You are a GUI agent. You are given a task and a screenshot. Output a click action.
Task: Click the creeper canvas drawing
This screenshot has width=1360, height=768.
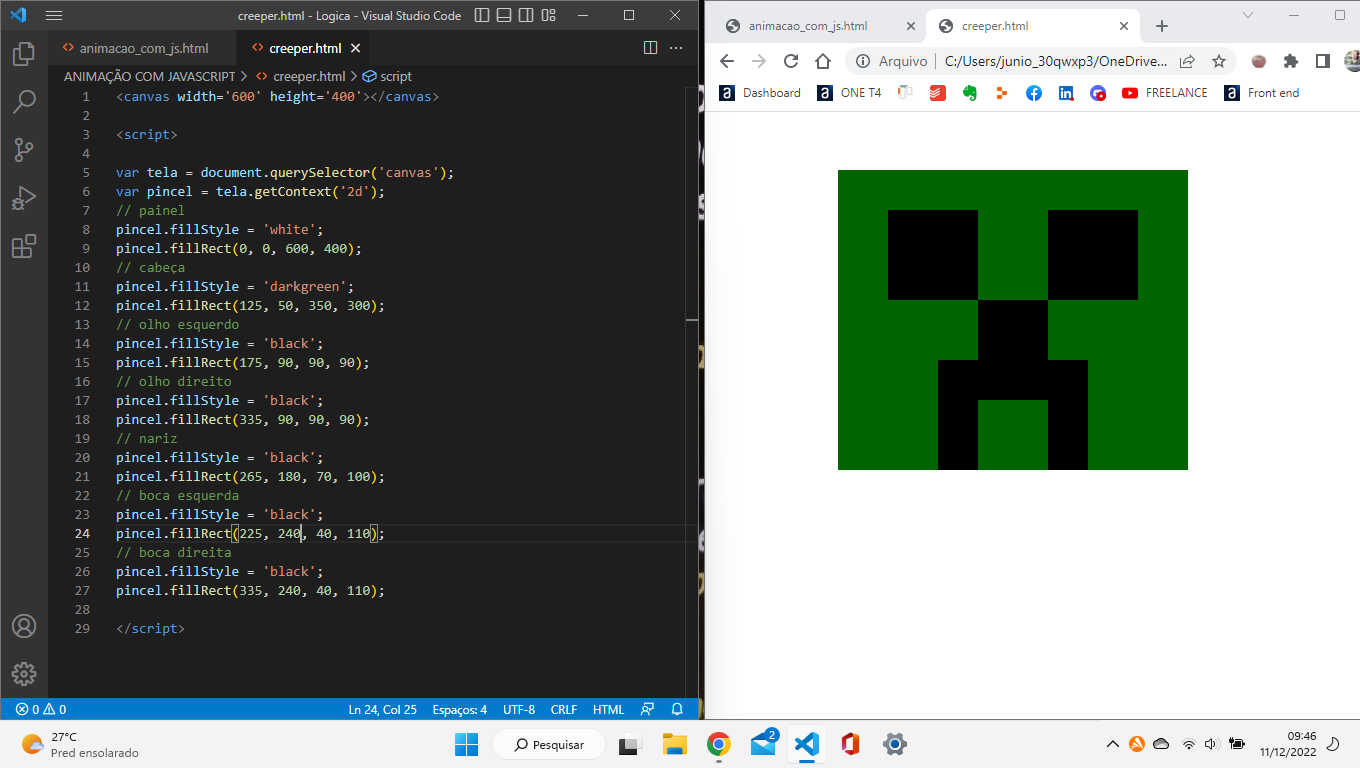pyautogui.click(x=1013, y=320)
